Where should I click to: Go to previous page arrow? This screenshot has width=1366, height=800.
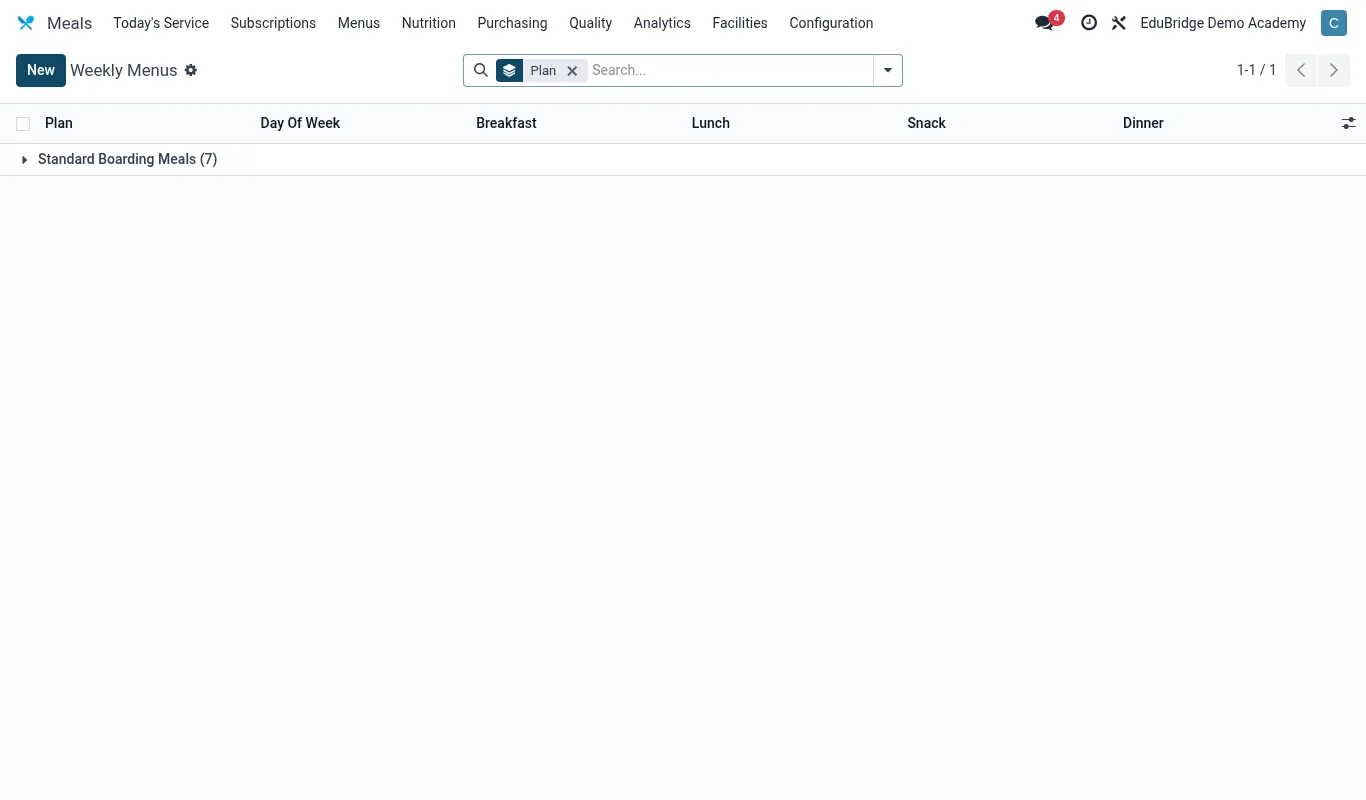click(x=1301, y=70)
